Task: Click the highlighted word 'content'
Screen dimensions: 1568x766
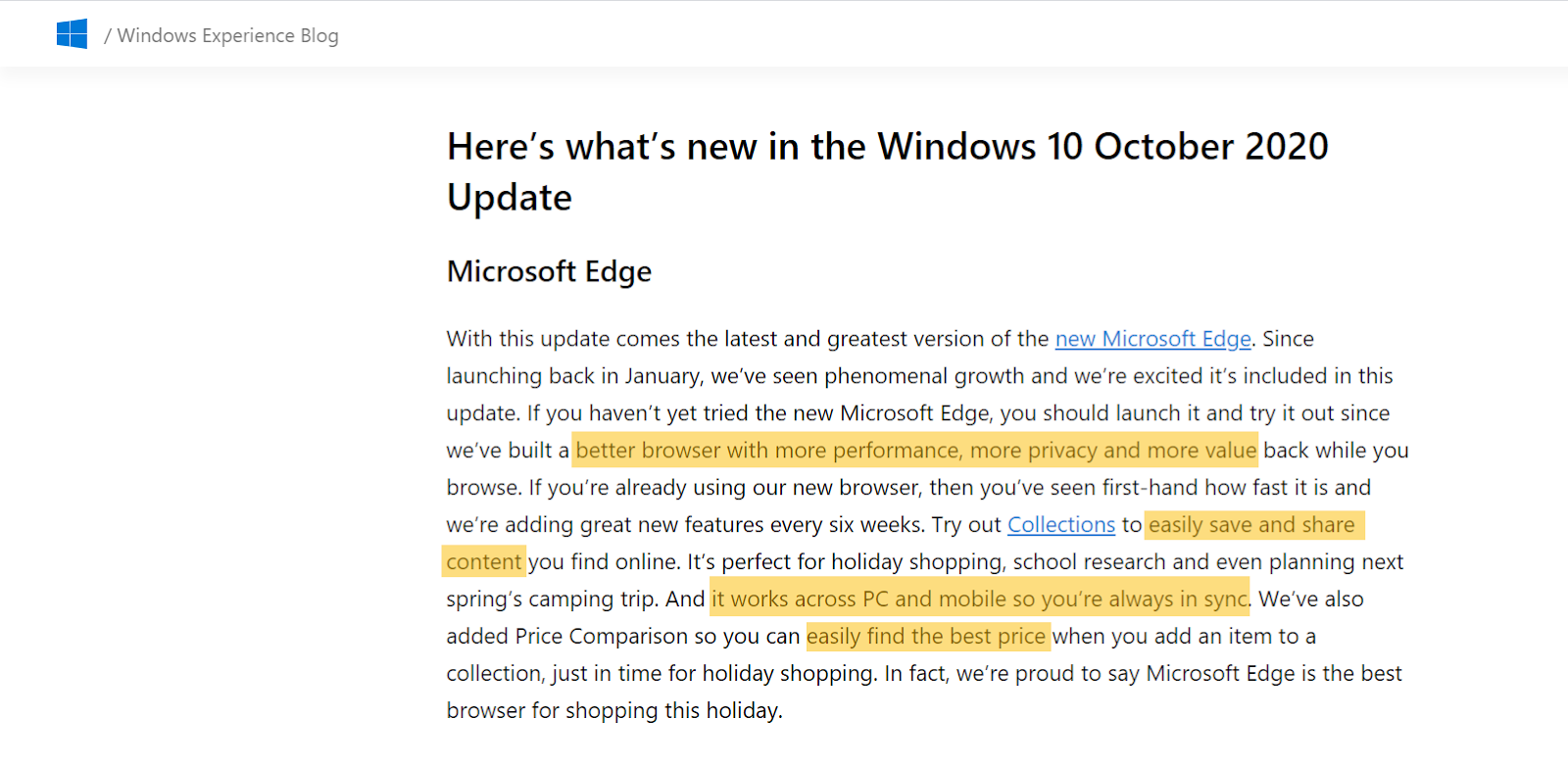Action: coord(483,562)
